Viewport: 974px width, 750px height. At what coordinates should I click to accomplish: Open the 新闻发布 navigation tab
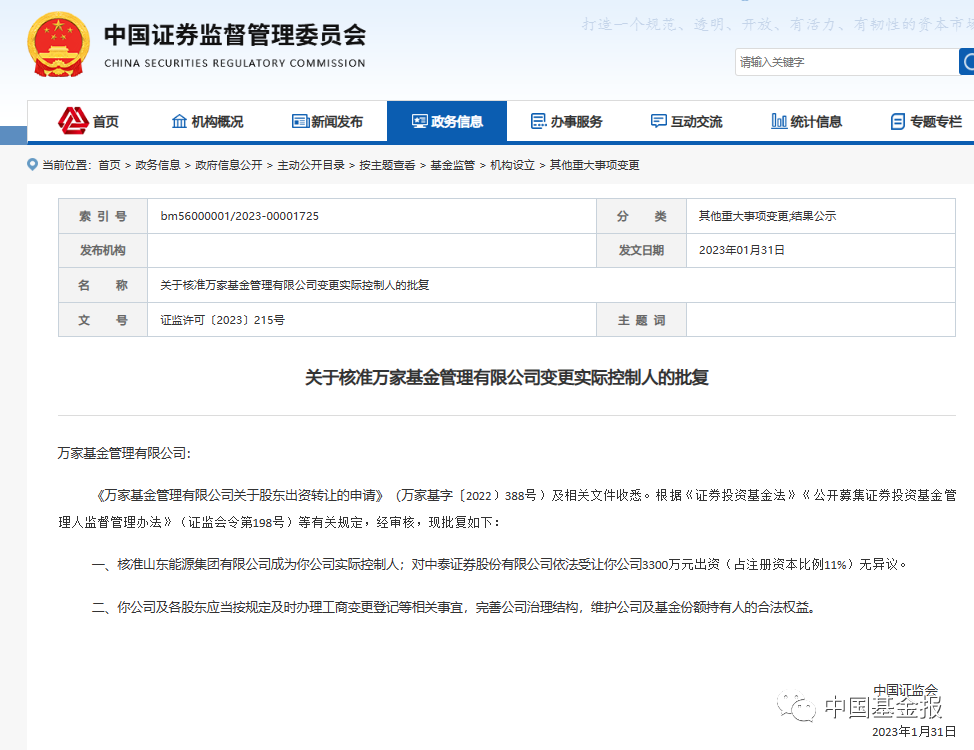[x=327, y=121]
